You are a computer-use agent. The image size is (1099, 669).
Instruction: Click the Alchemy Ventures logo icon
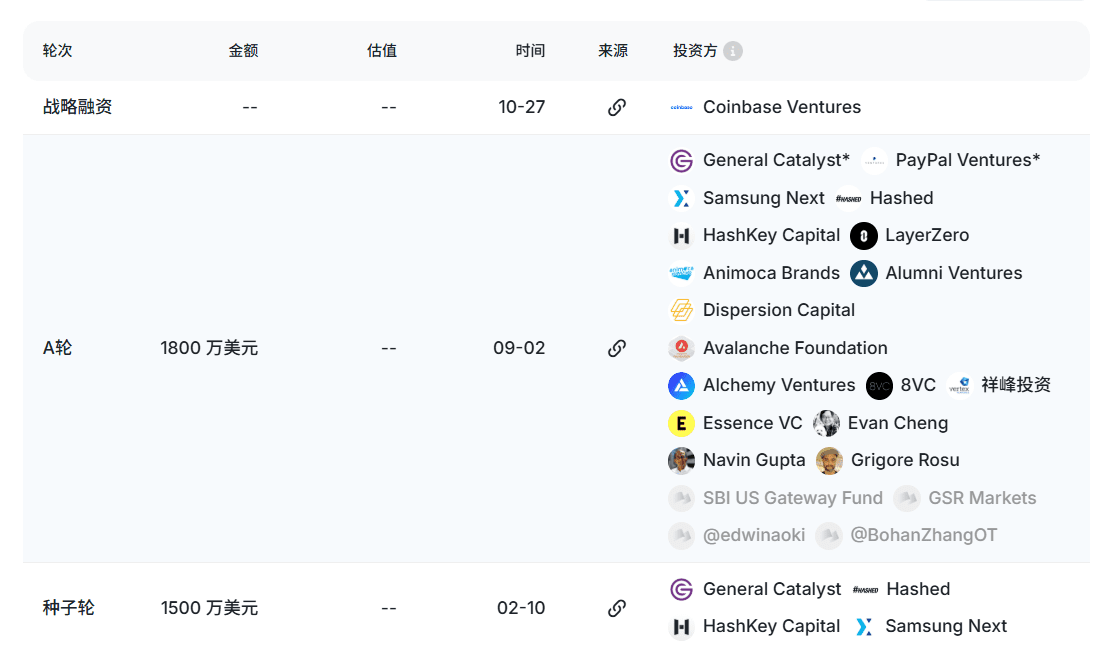(681, 386)
